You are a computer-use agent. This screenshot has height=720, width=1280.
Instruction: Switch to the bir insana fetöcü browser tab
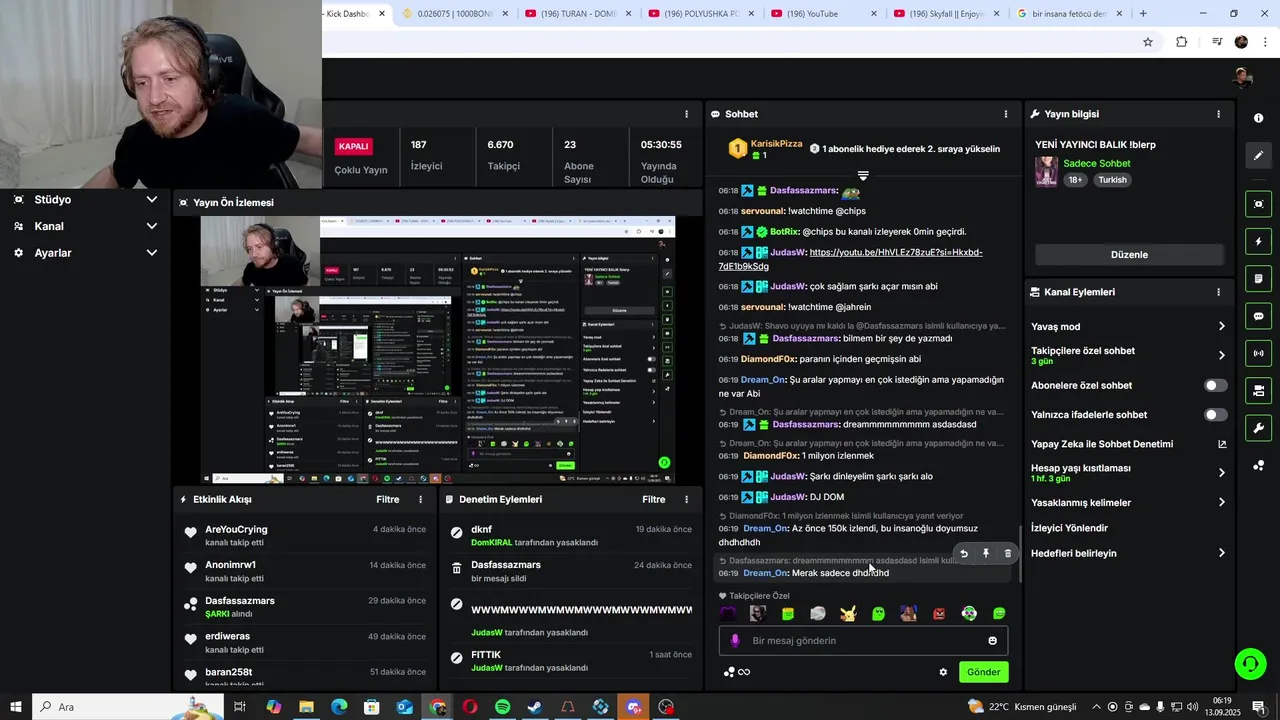[1069, 14]
